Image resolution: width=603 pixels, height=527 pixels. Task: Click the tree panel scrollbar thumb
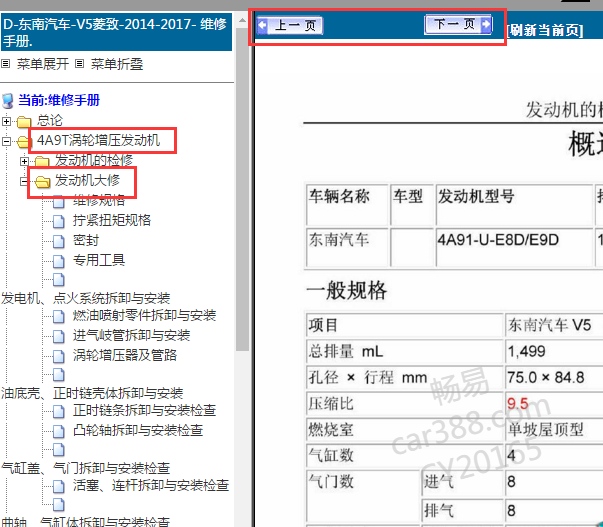[x=242, y=188]
